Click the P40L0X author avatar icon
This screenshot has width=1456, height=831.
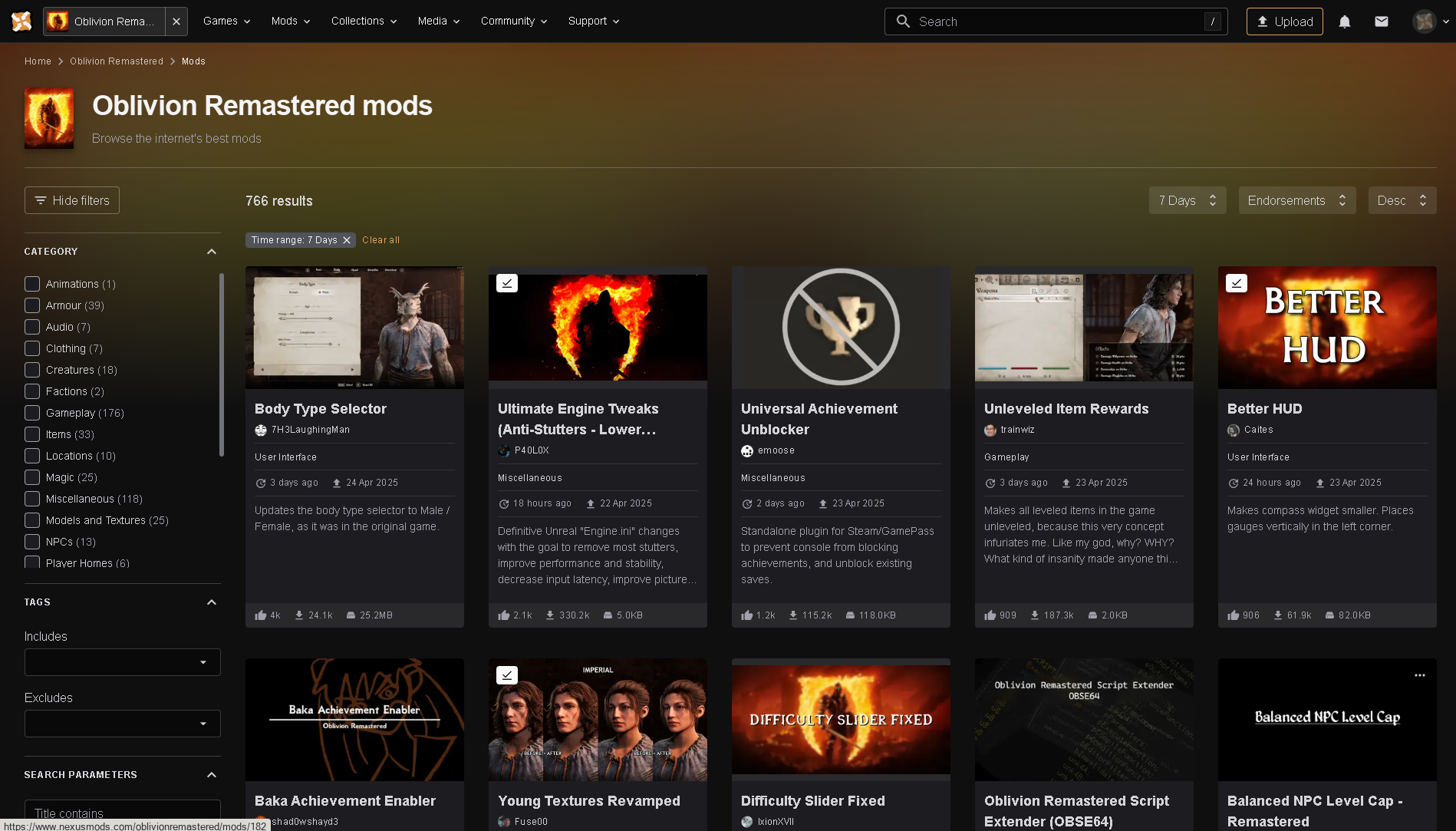coord(504,451)
